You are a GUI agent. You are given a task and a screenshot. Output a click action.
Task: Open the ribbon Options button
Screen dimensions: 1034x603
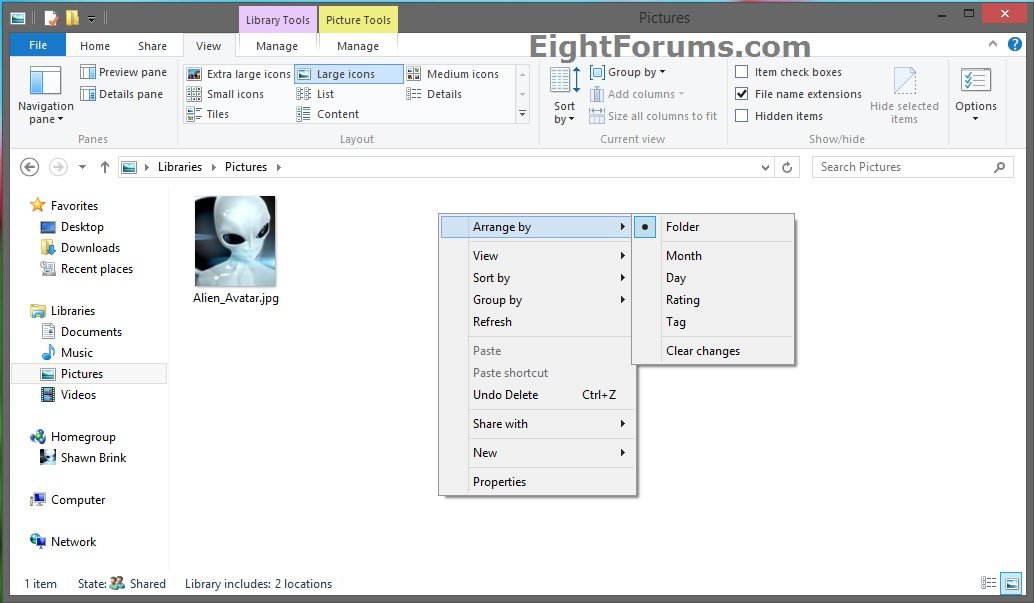975,95
